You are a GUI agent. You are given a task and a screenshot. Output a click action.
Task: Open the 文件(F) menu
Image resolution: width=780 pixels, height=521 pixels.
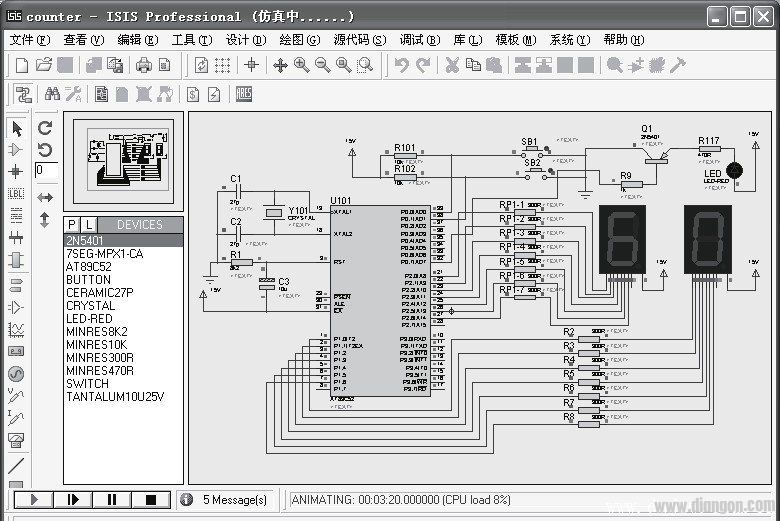pyautogui.click(x=30, y=40)
